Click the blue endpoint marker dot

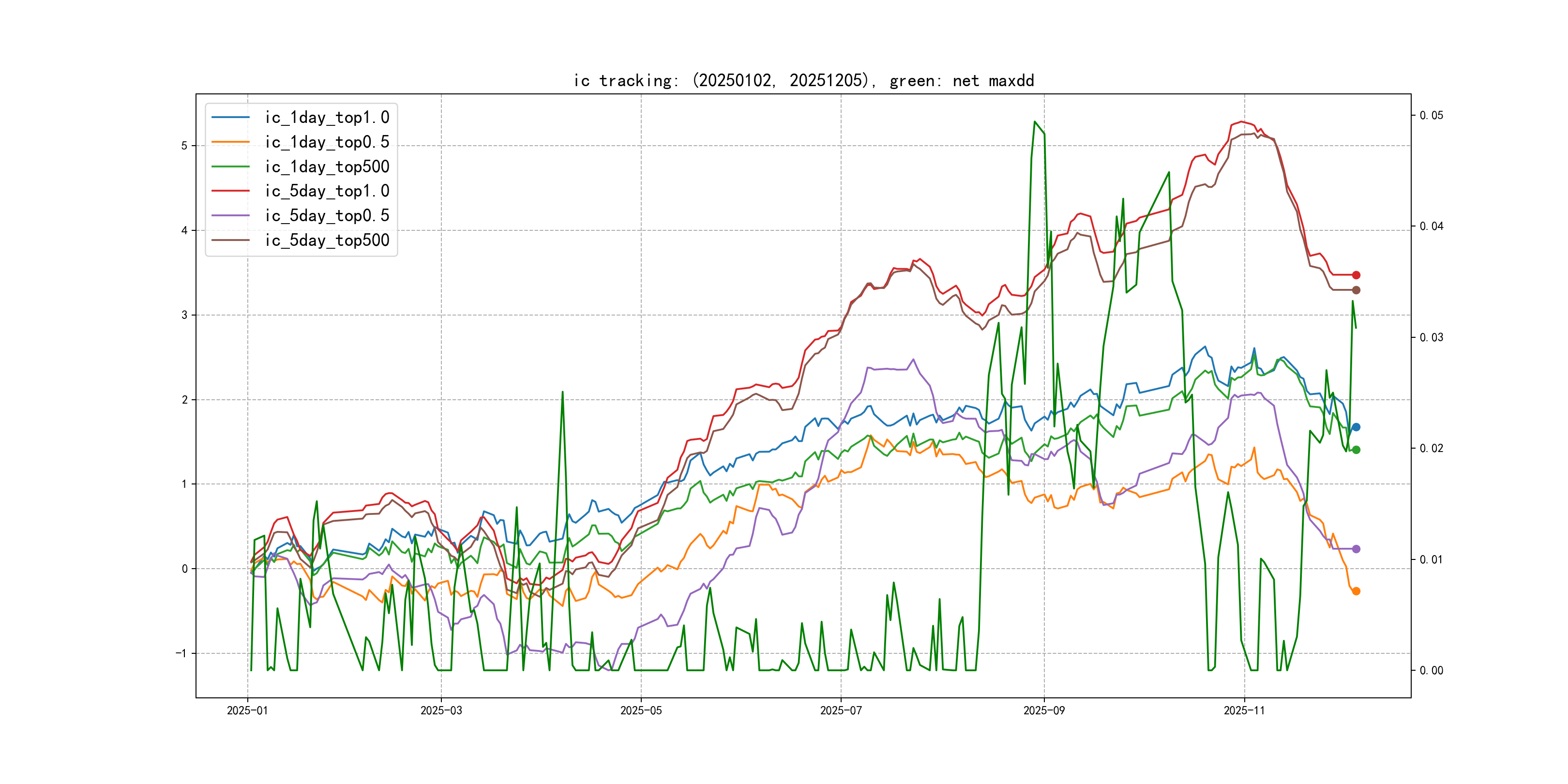[1356, 427]
